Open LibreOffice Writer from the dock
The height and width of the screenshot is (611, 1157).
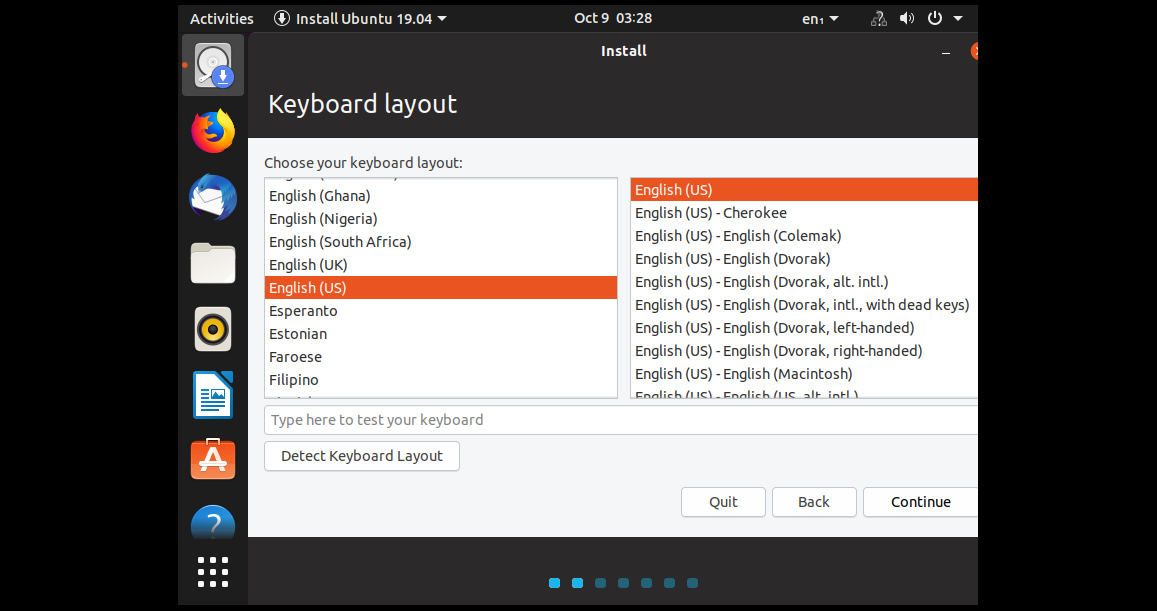coord(212,394)
